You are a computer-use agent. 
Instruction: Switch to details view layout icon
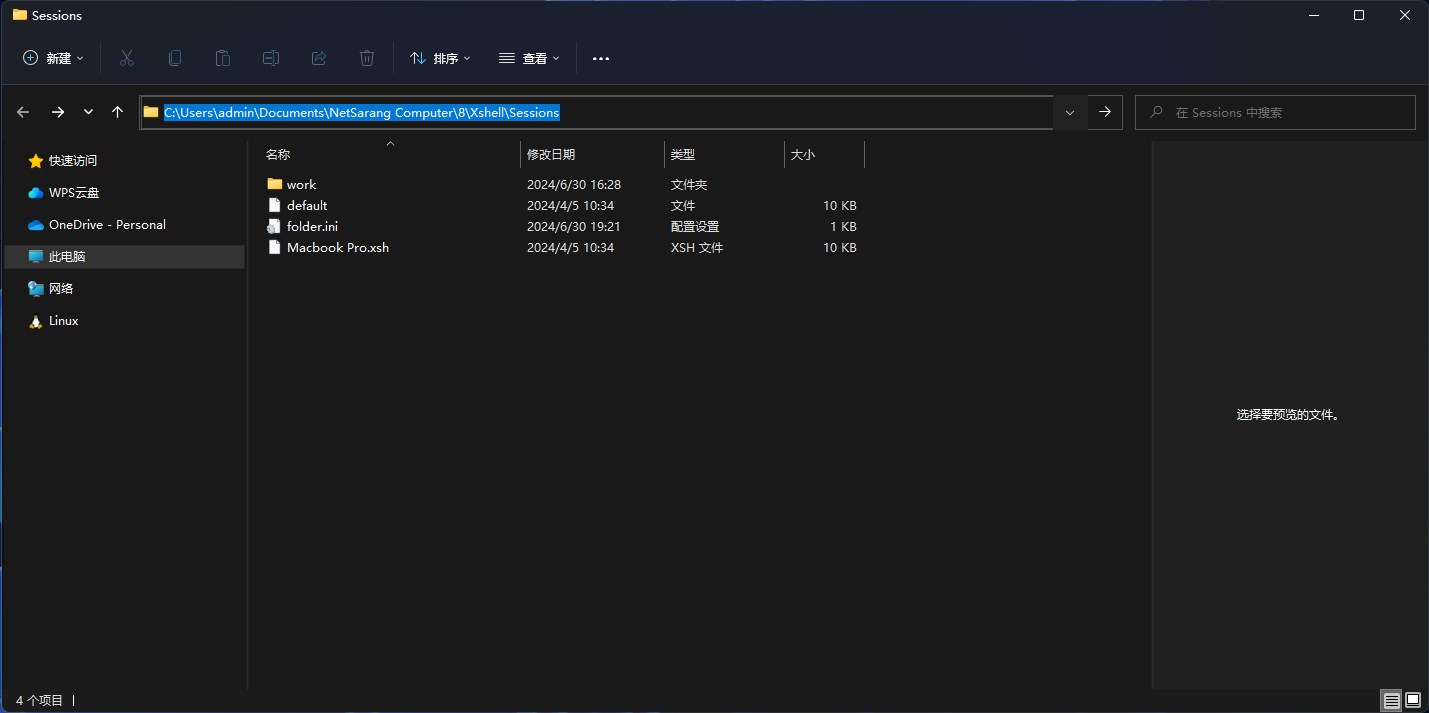(x=1391, y=700)
